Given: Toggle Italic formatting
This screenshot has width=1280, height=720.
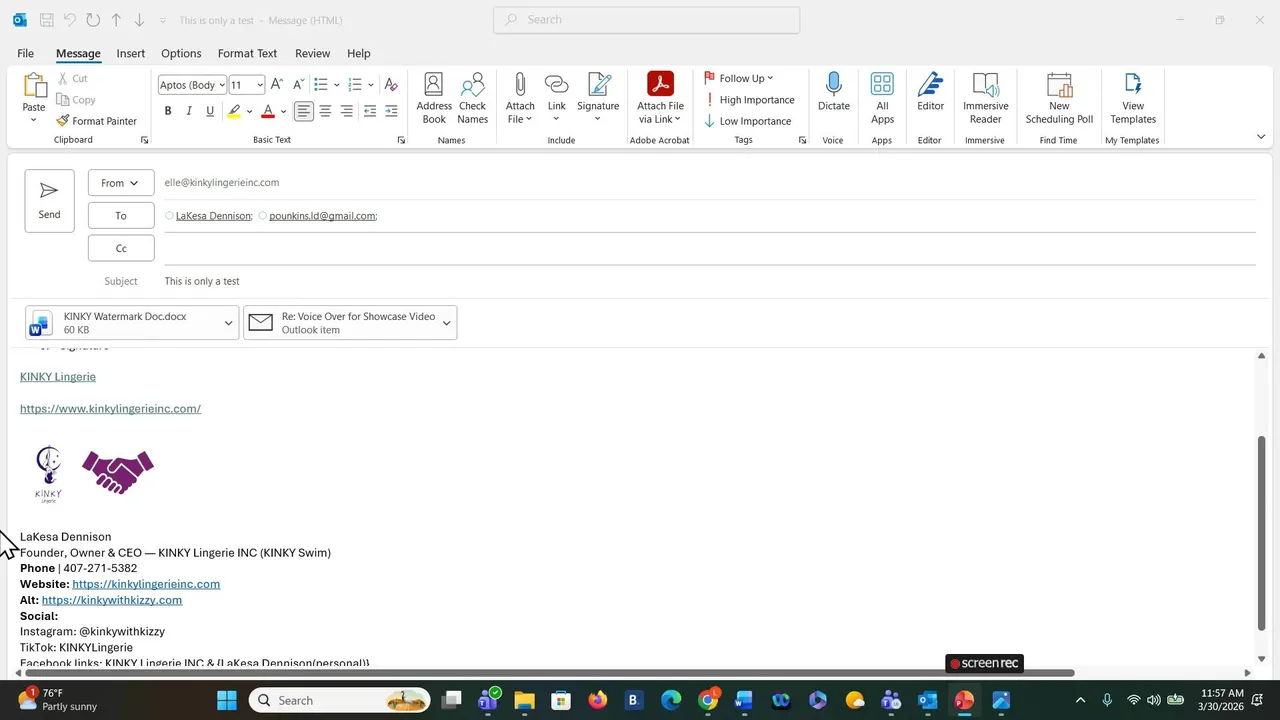Looking at the screenshot, I should pos(189,111).
